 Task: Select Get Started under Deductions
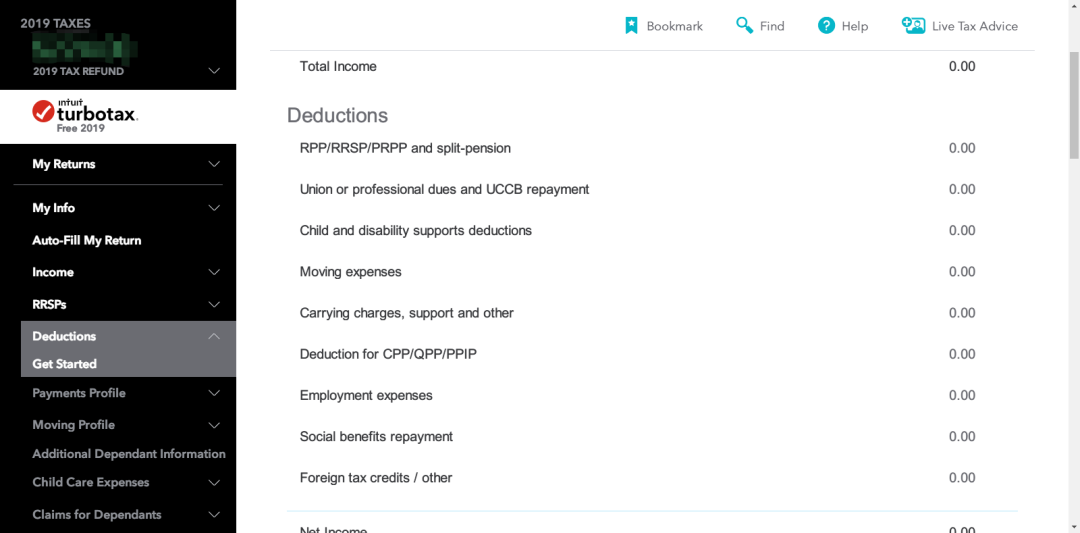(65, 364)
